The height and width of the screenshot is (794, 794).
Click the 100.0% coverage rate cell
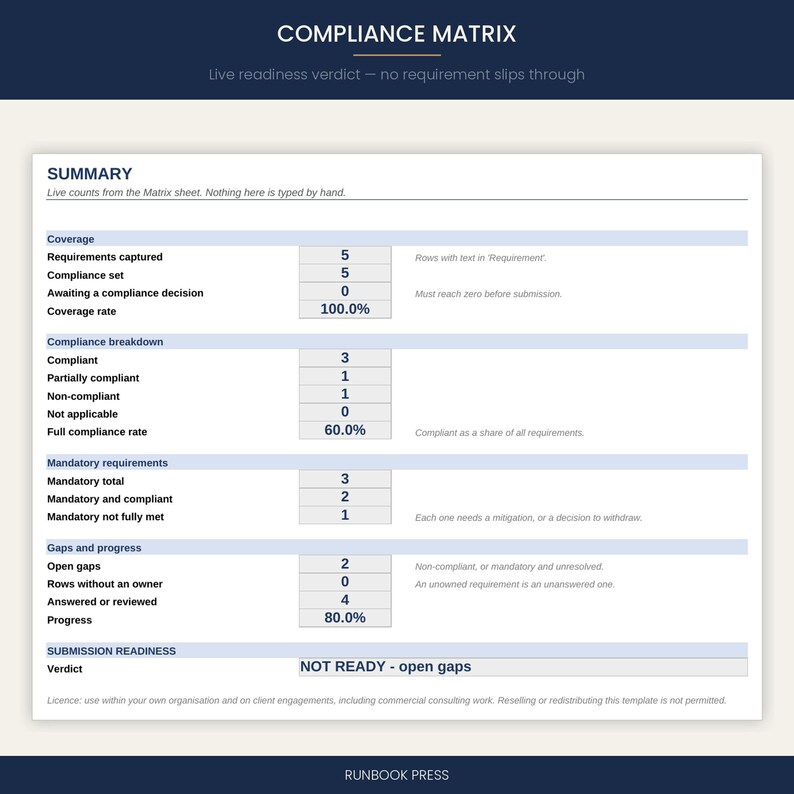click(345, 309)
